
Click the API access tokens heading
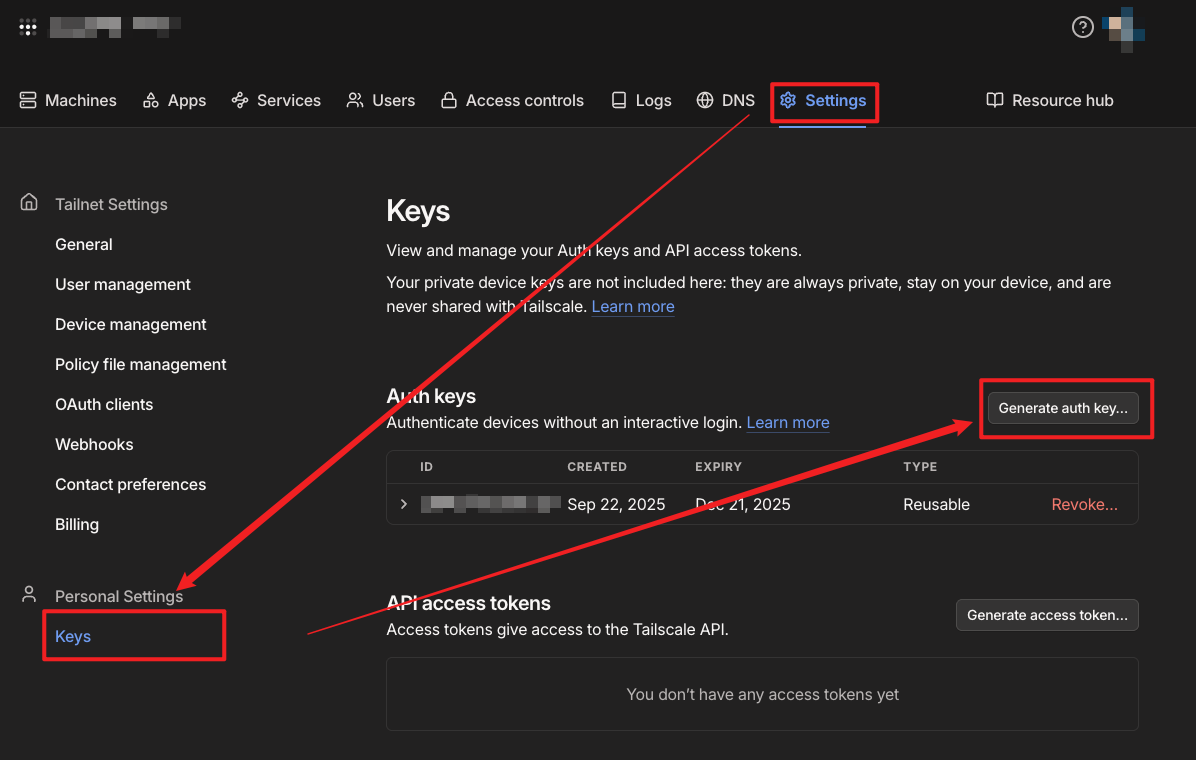[x=468, y=603]
